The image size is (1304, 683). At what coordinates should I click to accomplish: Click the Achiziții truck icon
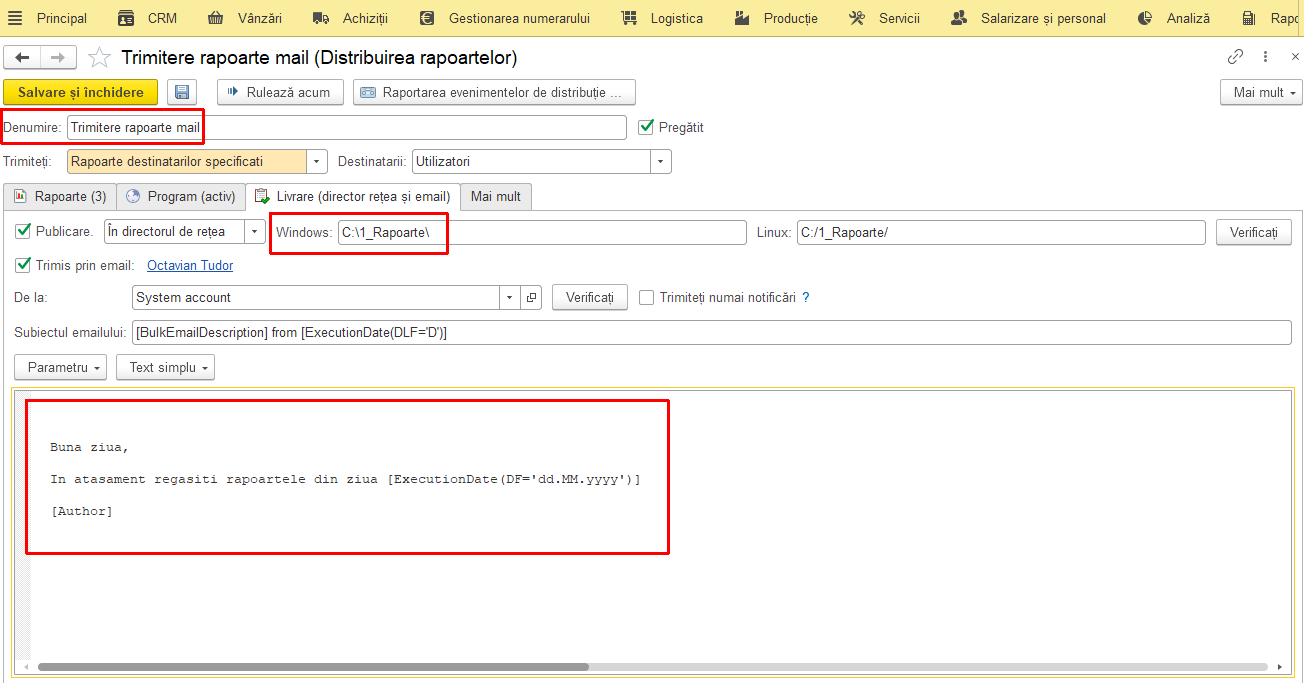pyautogui.click(x=321, y=18)
